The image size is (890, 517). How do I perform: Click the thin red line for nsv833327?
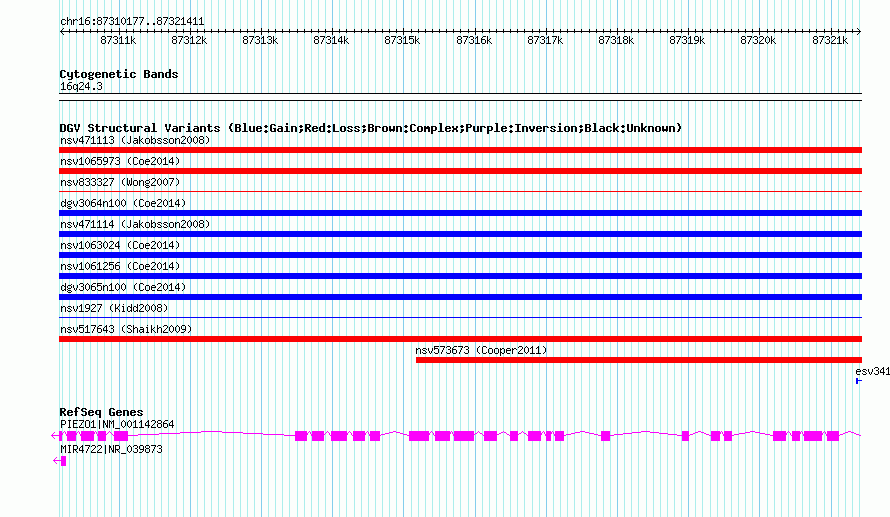(460, 192)
